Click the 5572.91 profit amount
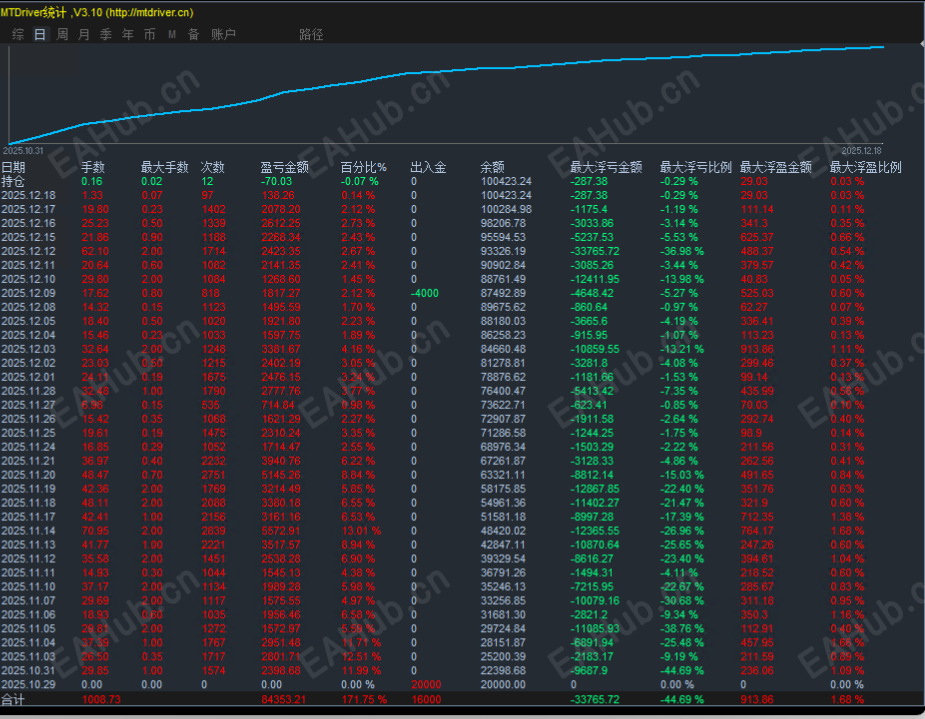 pyautogui.click(x=281, y=531)
